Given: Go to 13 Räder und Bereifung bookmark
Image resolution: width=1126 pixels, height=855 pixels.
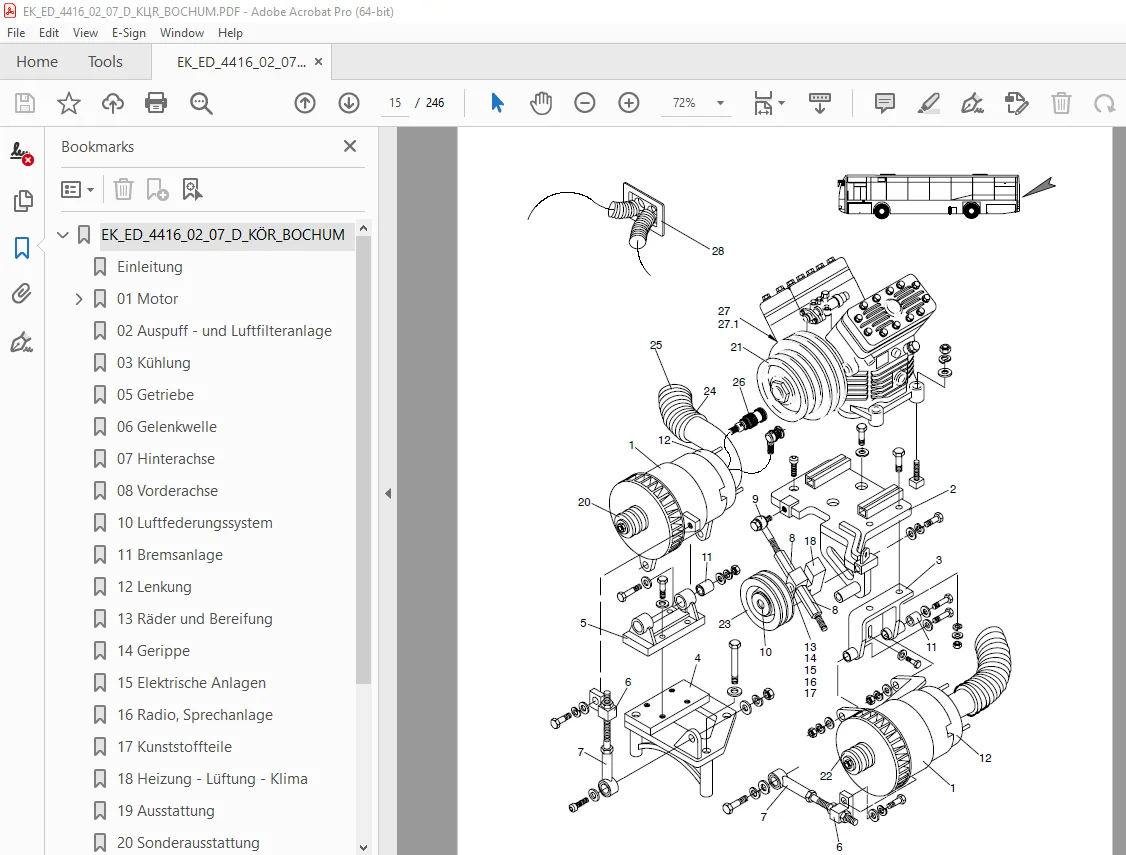Looking at the screenshot, I should pyautogui.click(x=195, y=619).
